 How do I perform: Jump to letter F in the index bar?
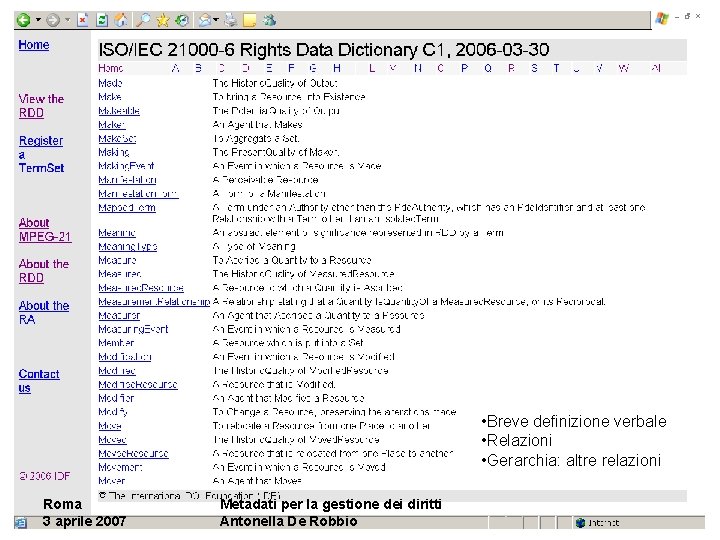tap(291, 68)
